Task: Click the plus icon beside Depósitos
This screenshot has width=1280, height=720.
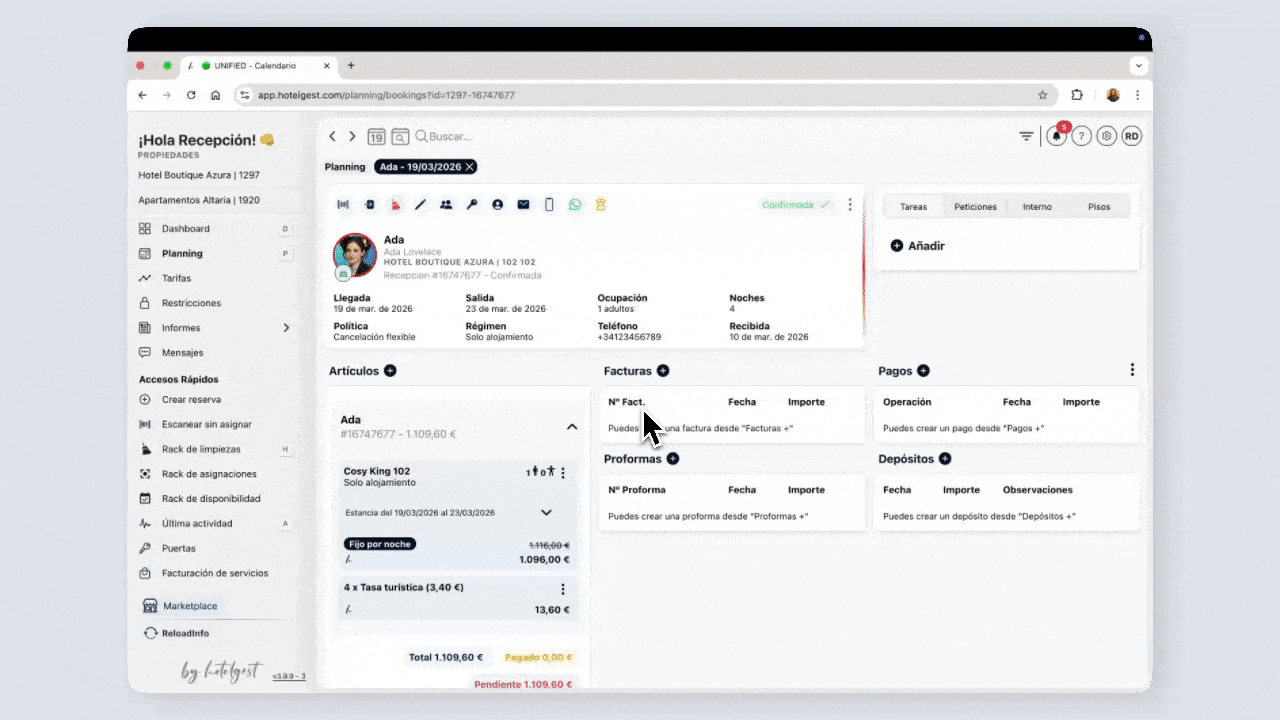Action: [x=945, y=459]
